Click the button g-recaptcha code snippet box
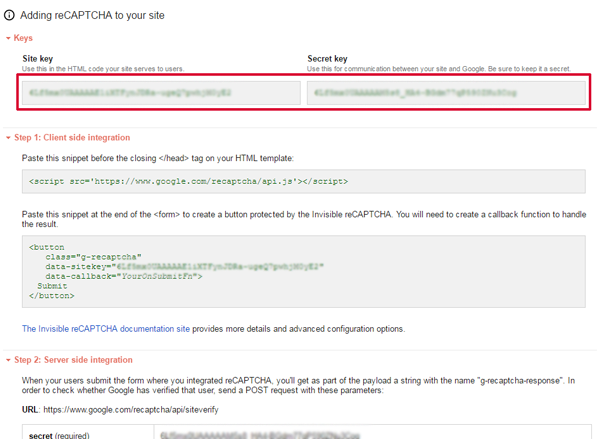The width and height of the screenshot is (598, 439). (x=304, y=272)
